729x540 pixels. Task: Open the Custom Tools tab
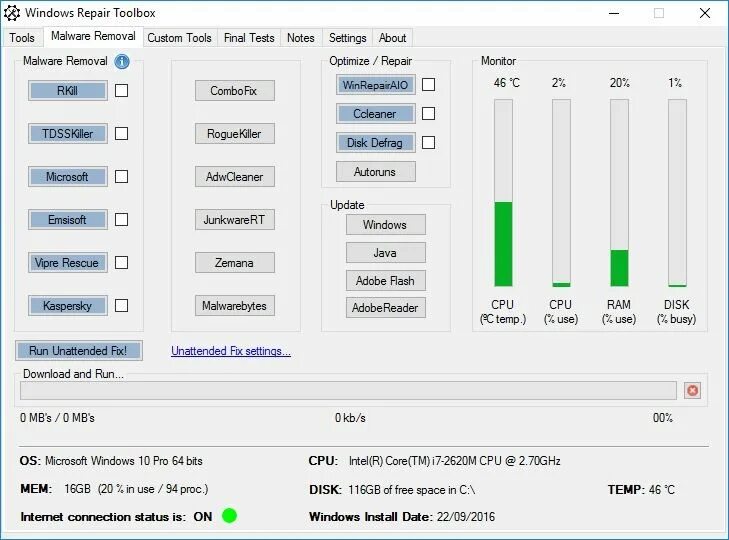click(x=179, y=38)
